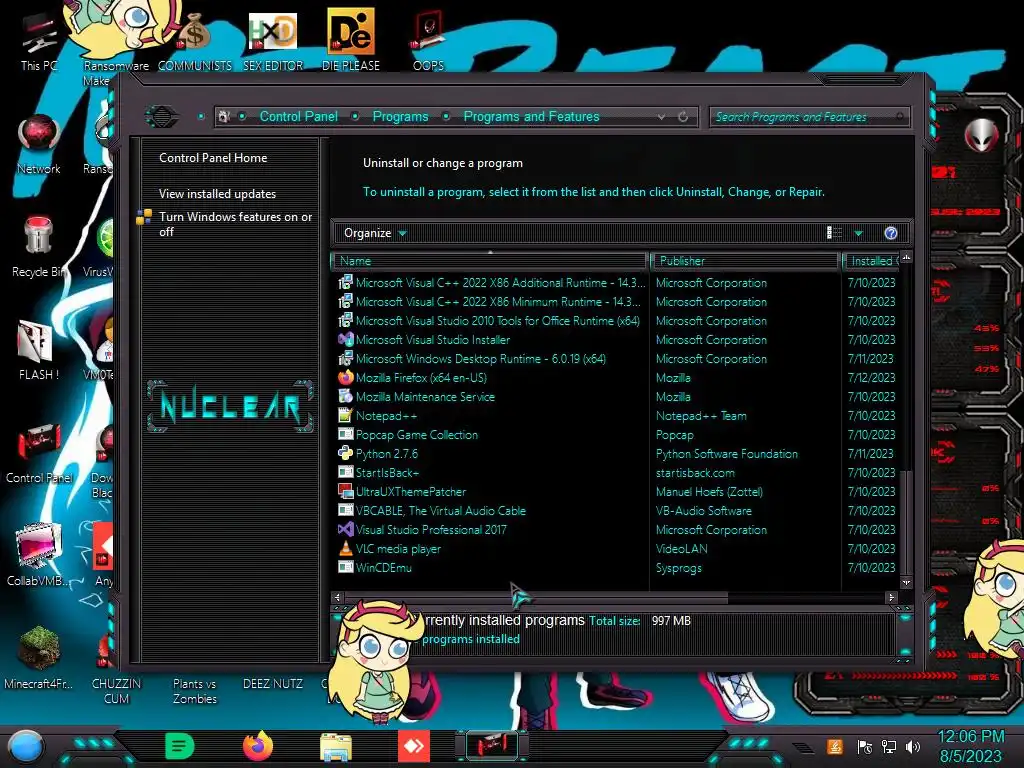Select the StartIsBack+ program entry
Image resolution: width=1024 pixels, height=768 pixels.
(x=616, y=473)
